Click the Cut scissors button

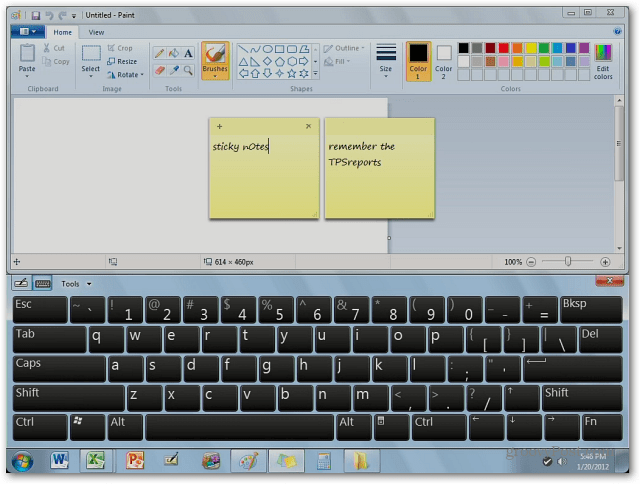54,48
